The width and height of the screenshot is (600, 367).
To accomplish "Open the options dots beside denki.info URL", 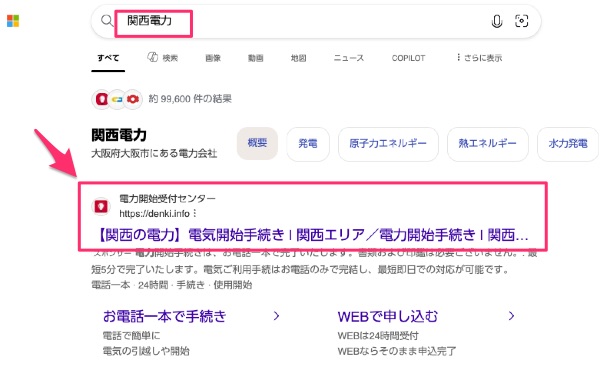I will tap(195, 213).
